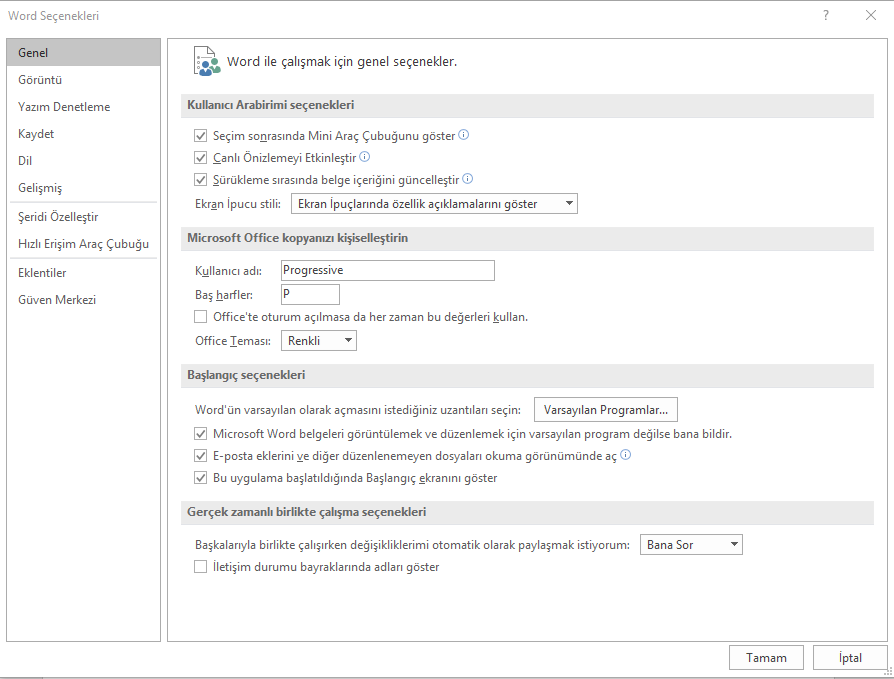The width and height of the screenshot is (894, 679).
Task: Open the Bana Sor sharing dropdown
Action: click(x=691, y=545)
